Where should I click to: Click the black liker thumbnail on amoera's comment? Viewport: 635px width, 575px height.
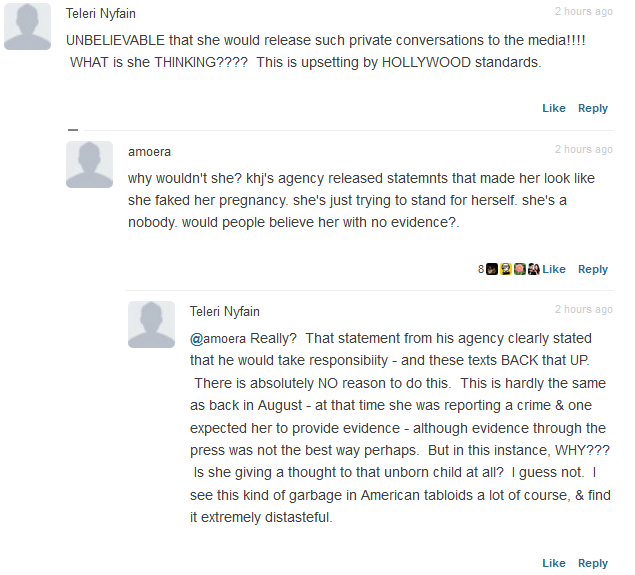pos(492,269)
